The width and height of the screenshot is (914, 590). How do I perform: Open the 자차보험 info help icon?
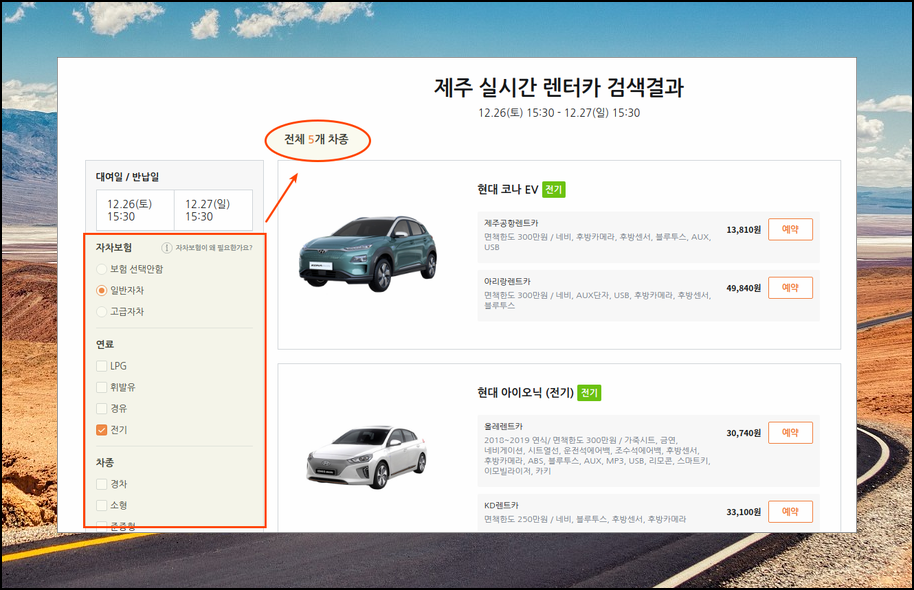click(x=167, y=248)
